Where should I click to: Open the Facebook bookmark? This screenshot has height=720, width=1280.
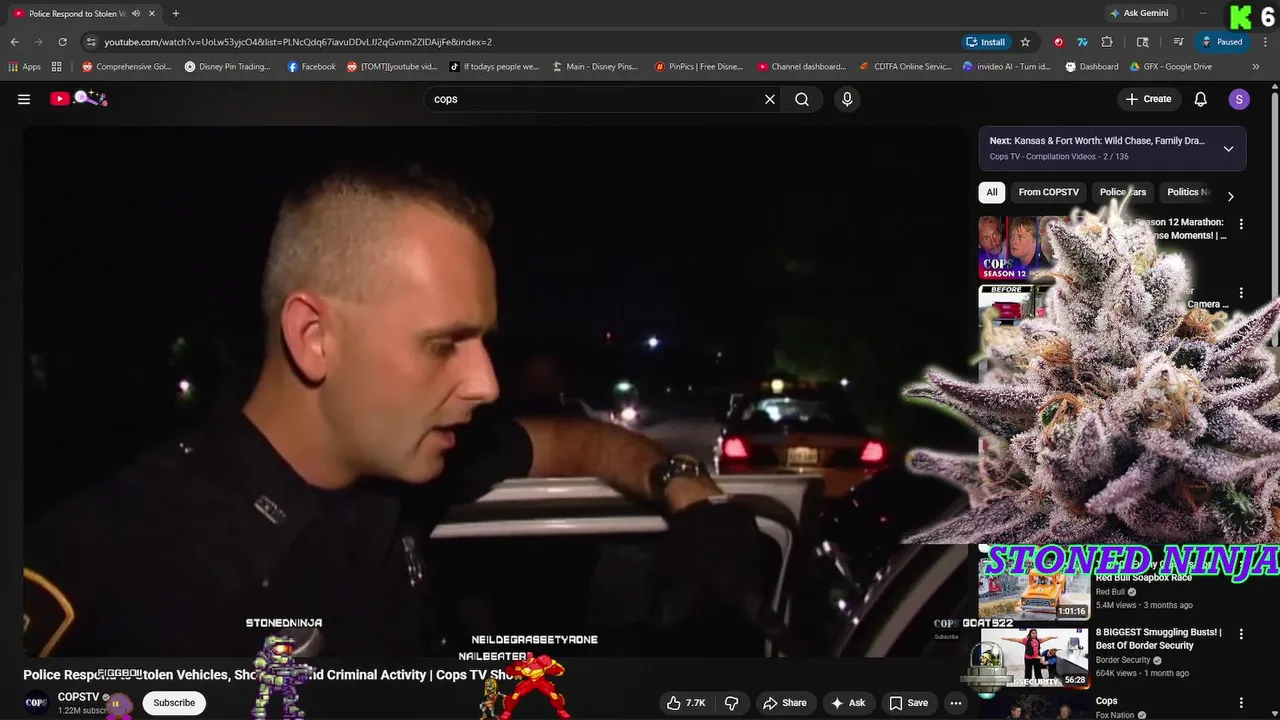pos(311,67)
